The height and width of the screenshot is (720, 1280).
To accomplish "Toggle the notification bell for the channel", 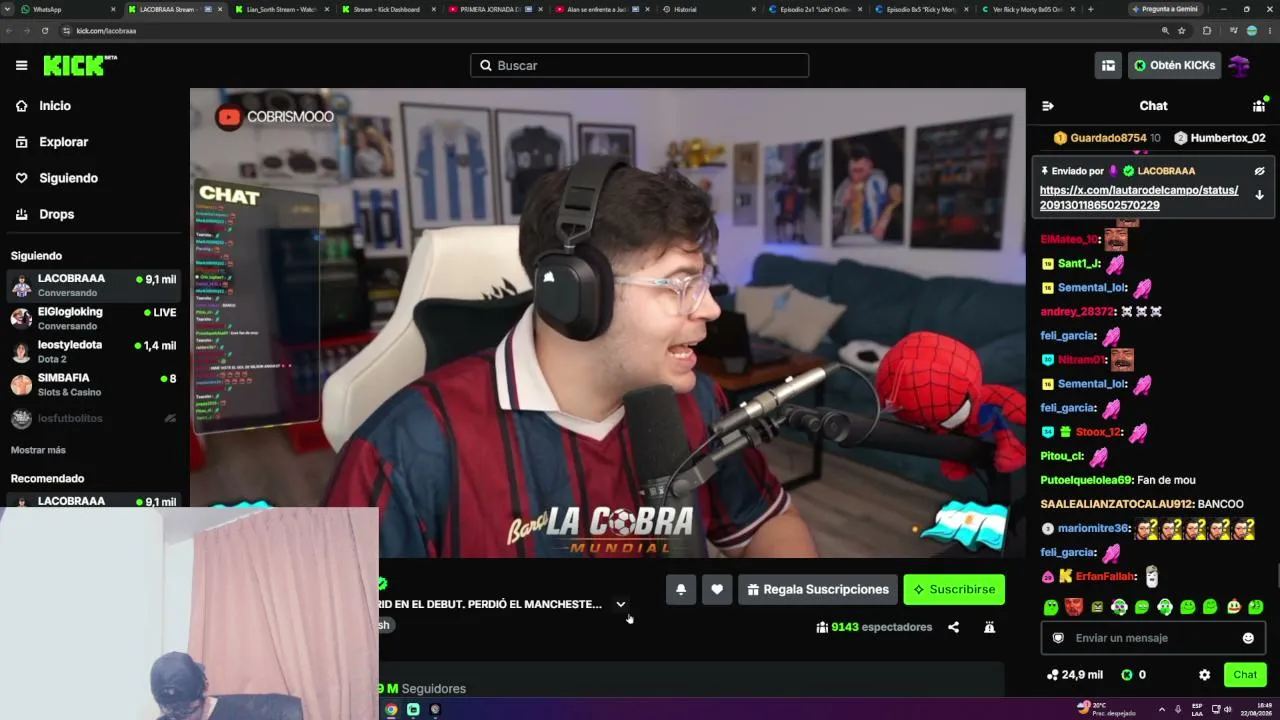I will pyautogui.click(x=680, y=590).
